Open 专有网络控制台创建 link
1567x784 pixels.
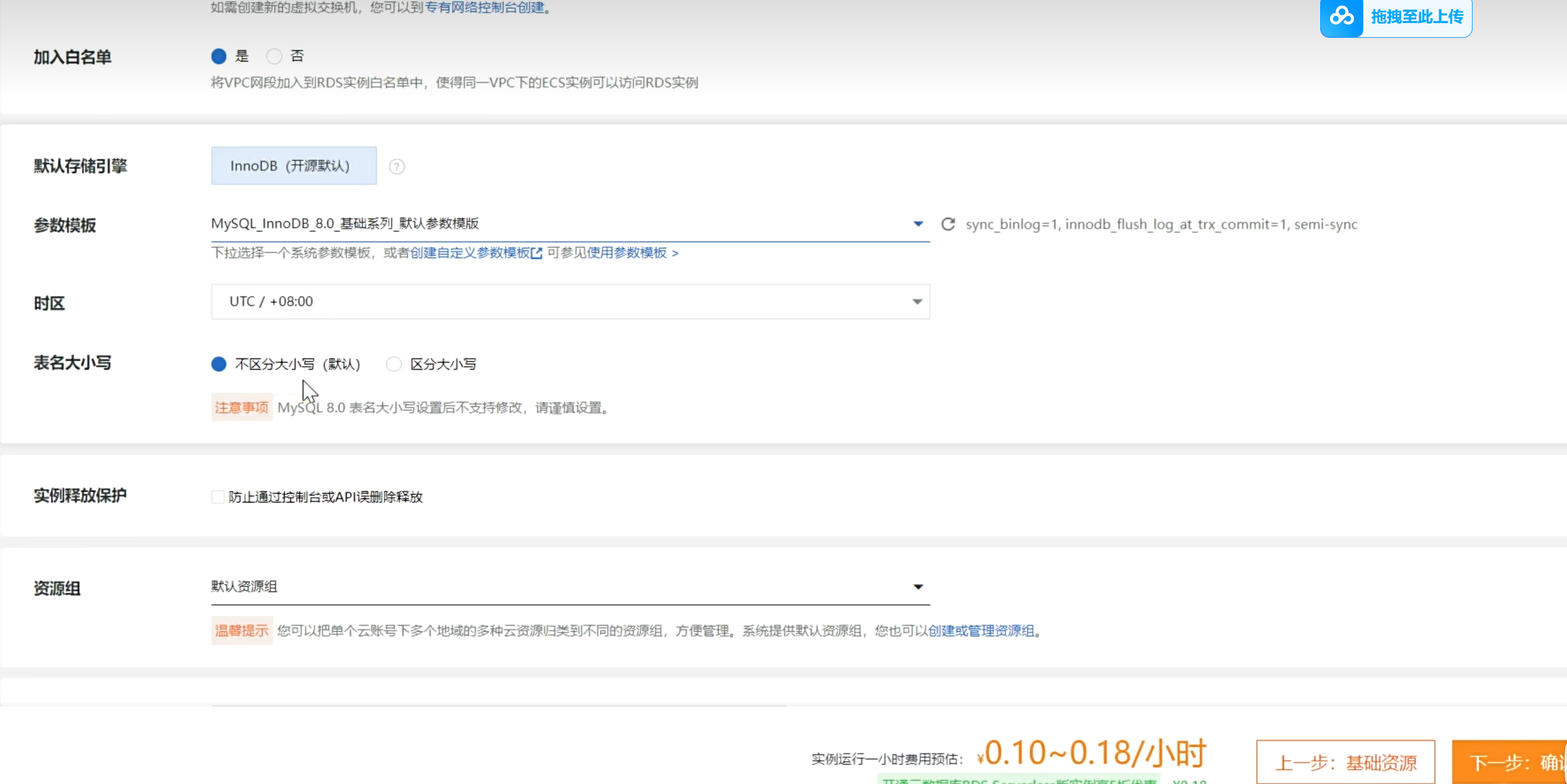point(484,7)
